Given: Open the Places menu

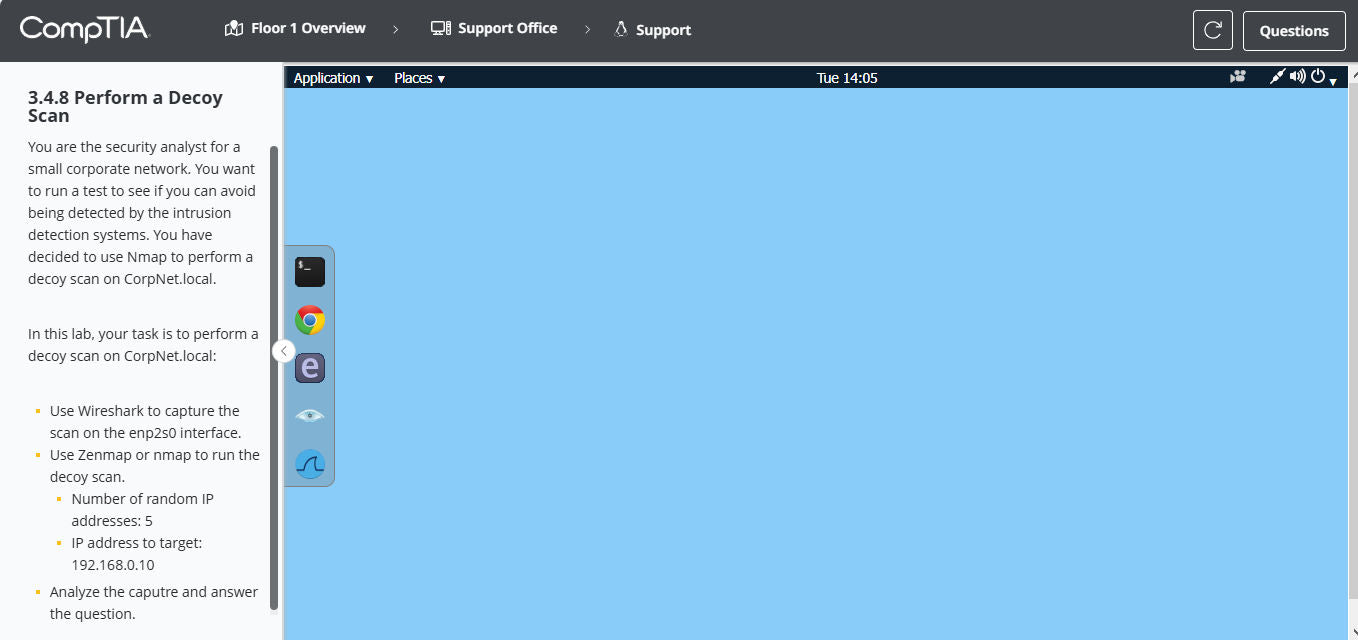Looking at the screenshot, I should point(417,77).
